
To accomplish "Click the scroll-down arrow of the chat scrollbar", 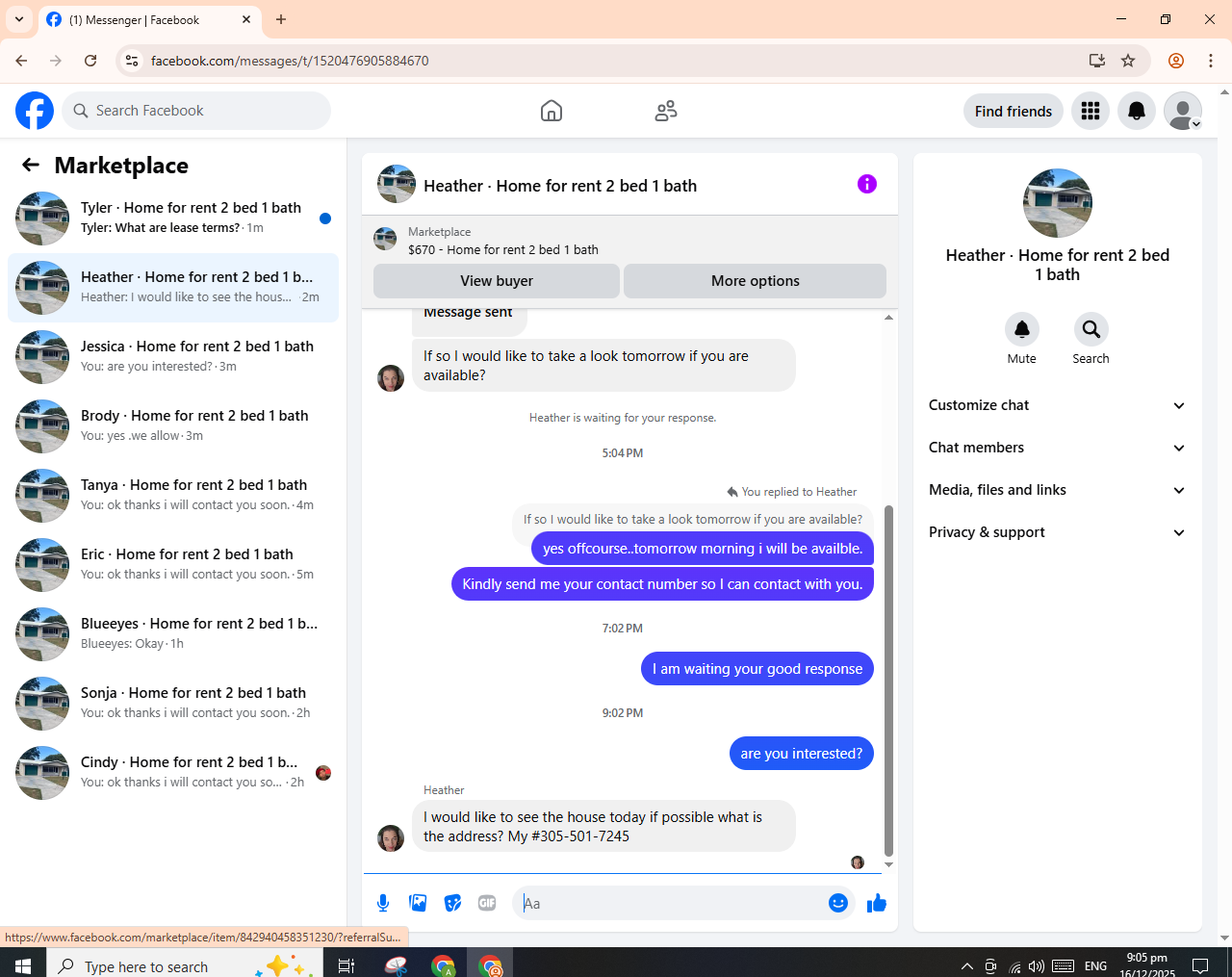I will click(888, 864).
